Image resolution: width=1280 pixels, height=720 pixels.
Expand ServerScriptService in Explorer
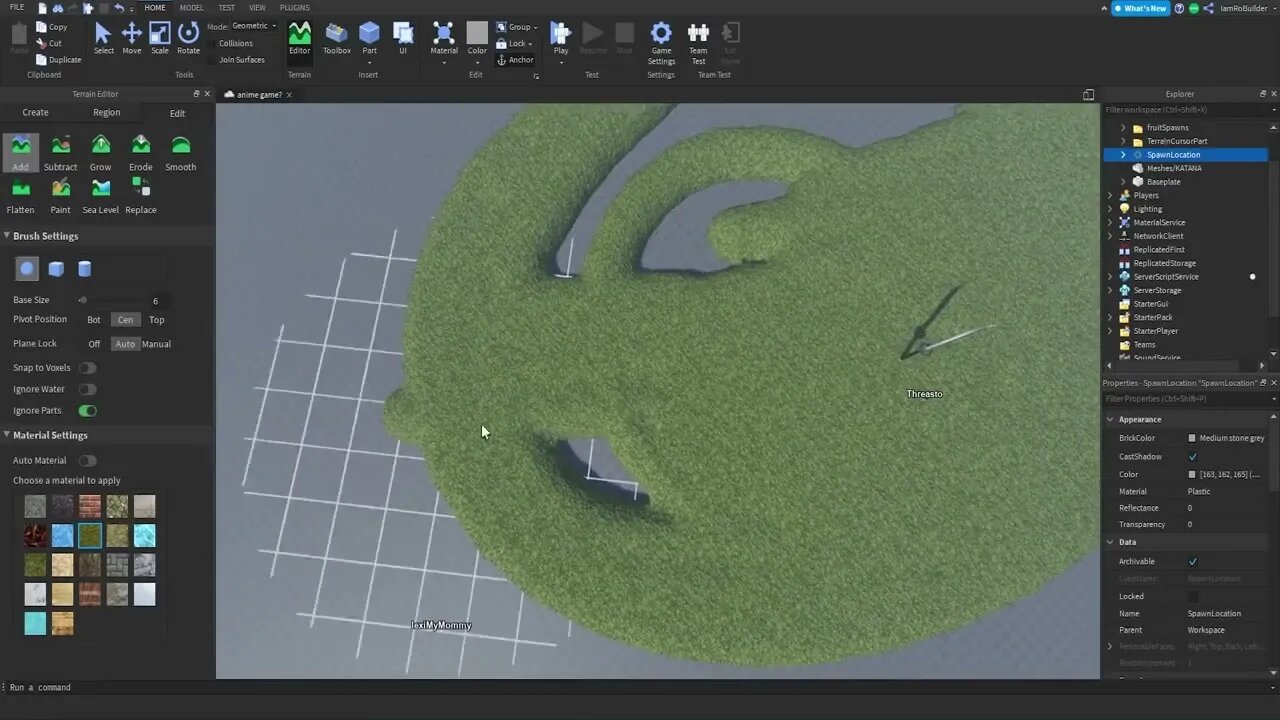click(x=1110, y=277)
